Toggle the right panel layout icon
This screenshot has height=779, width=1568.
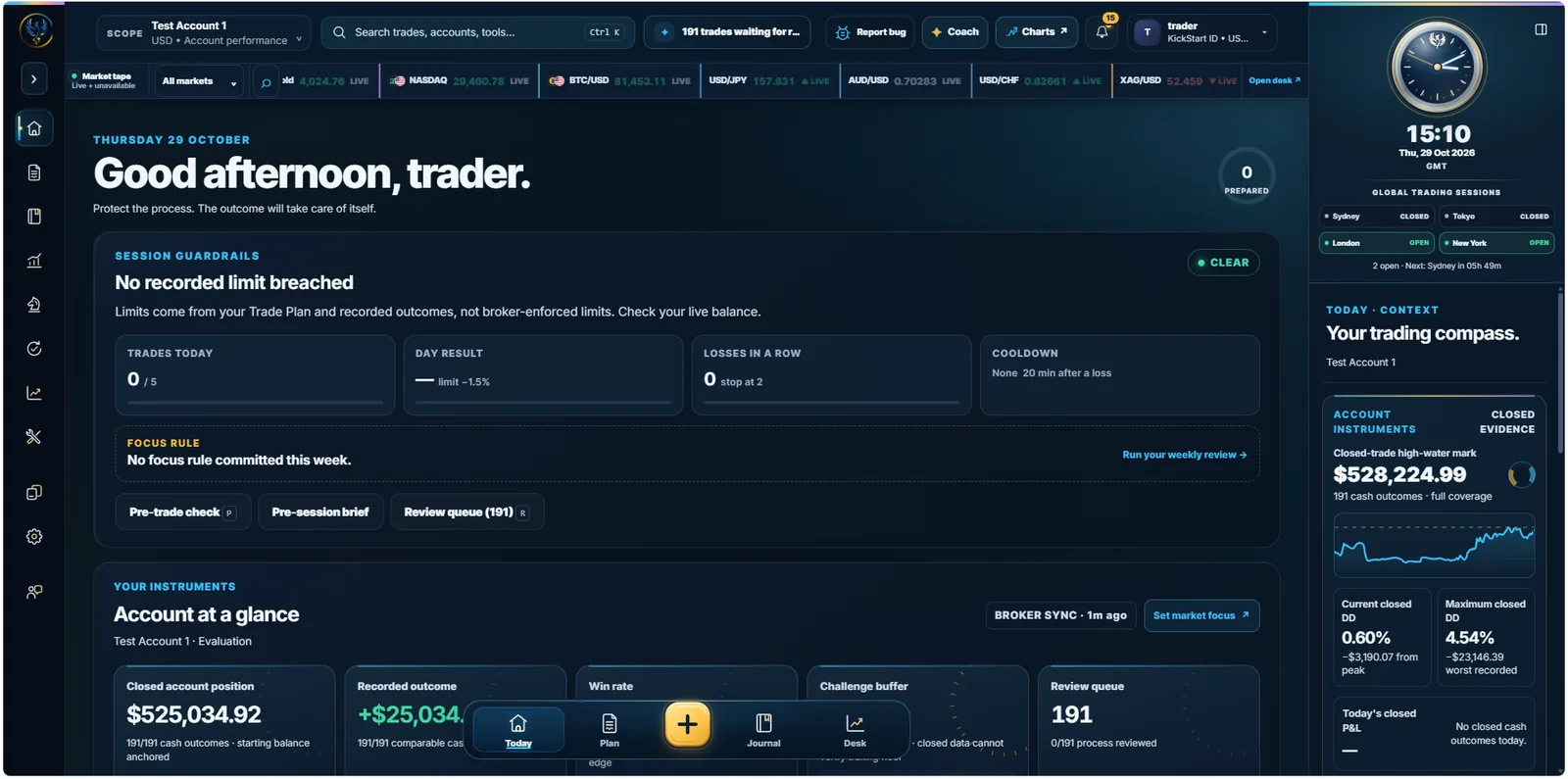tap(1541, 29)
